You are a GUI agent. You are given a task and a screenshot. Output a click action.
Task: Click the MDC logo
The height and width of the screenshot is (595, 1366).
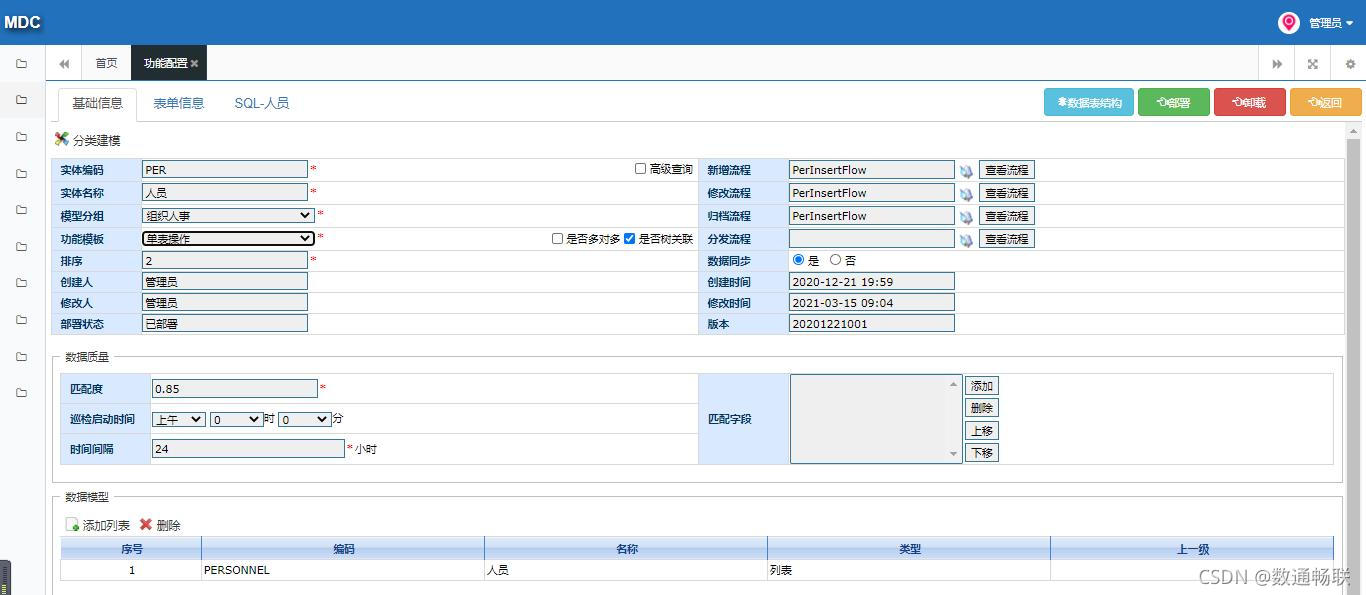click(x=22, y=22)
